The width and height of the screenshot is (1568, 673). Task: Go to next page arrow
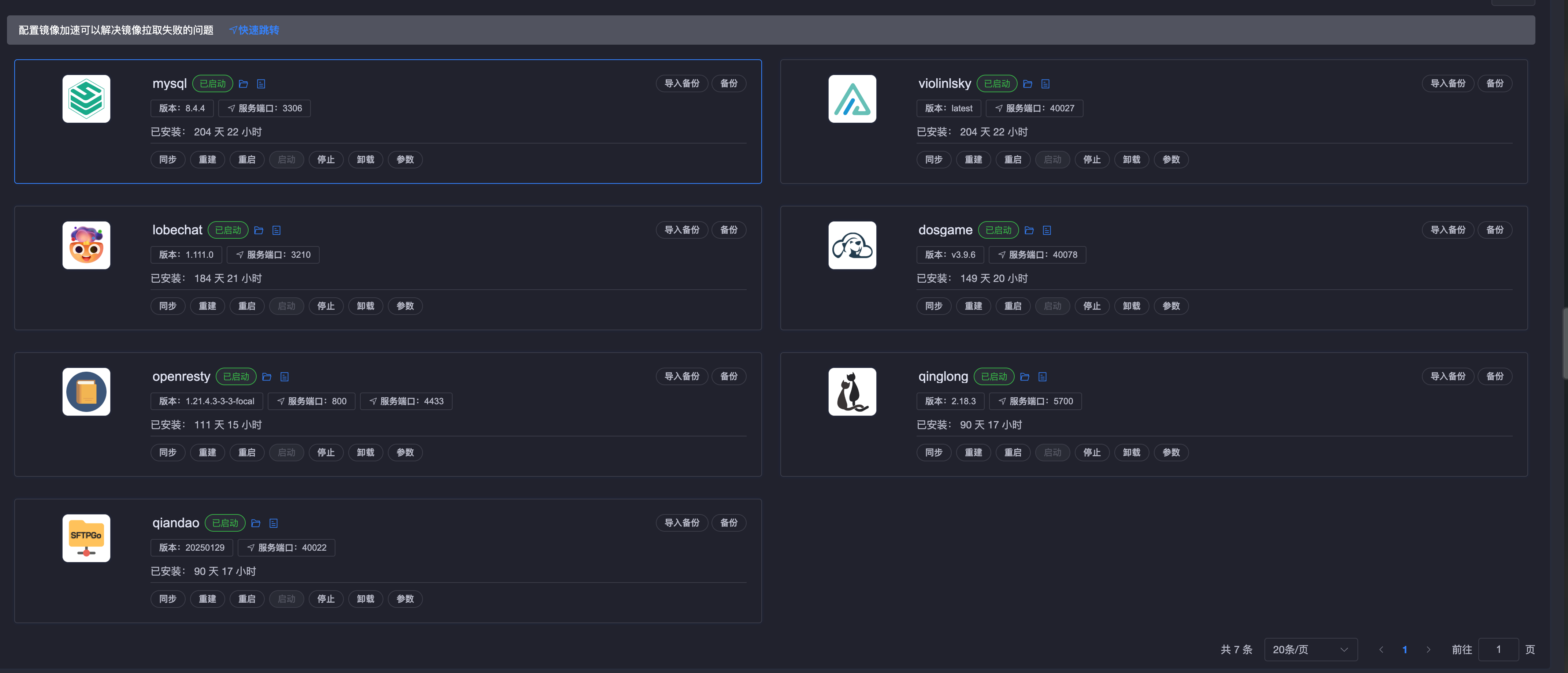(1428, 650)
